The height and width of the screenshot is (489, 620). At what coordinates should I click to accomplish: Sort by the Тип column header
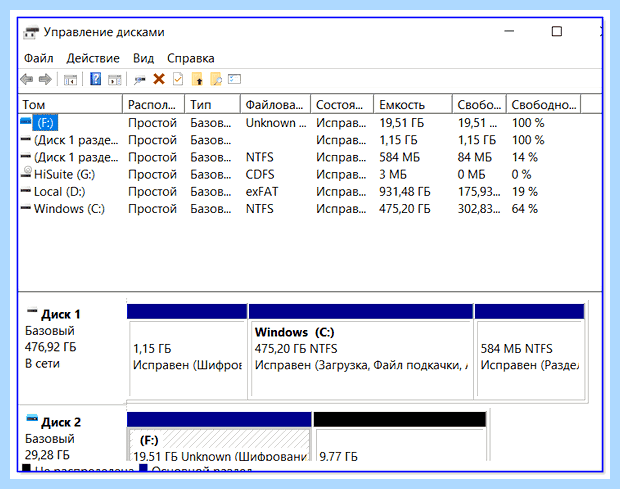(212, 104)
